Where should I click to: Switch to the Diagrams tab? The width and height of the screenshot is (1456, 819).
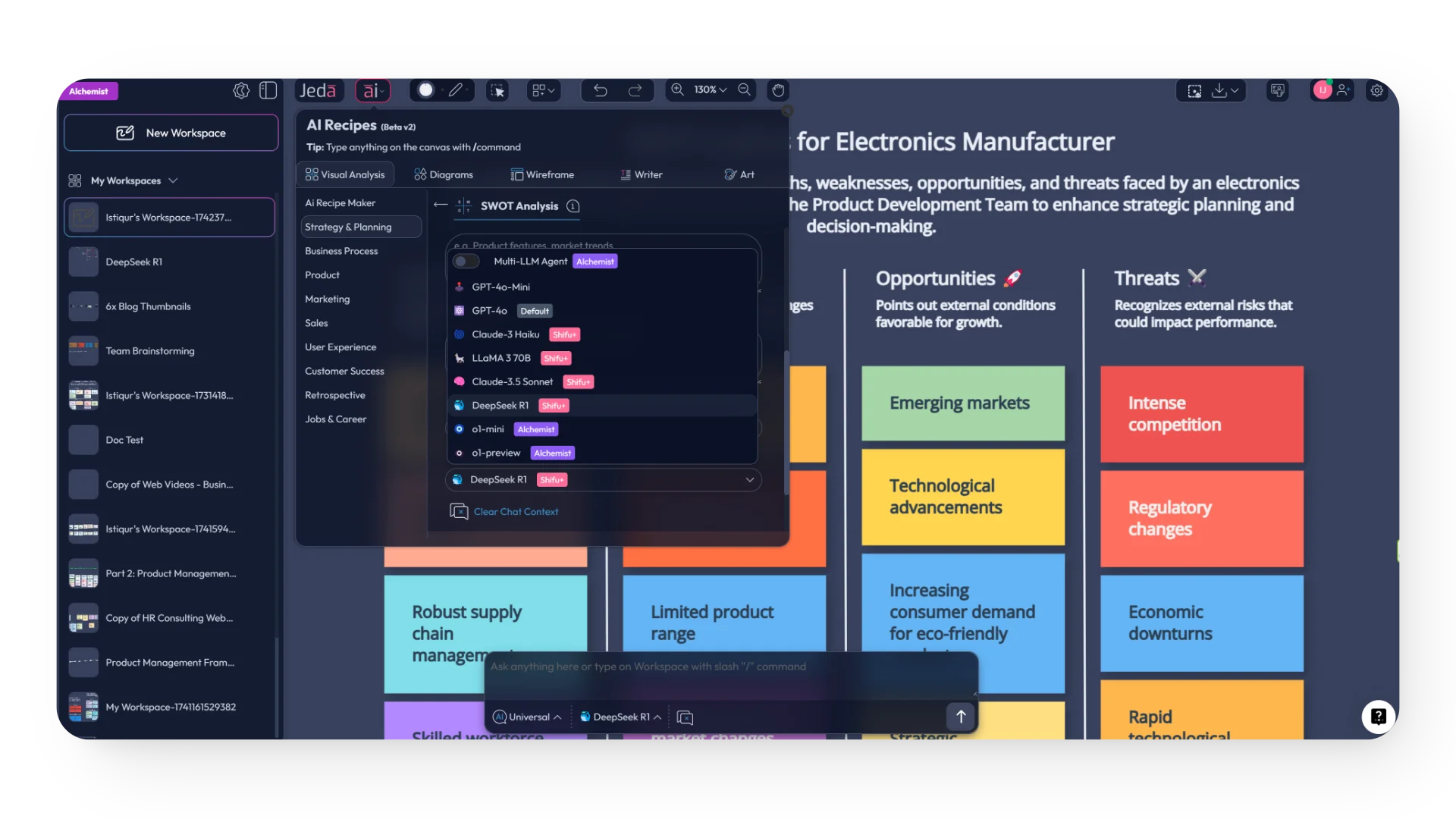pos(444,174)
